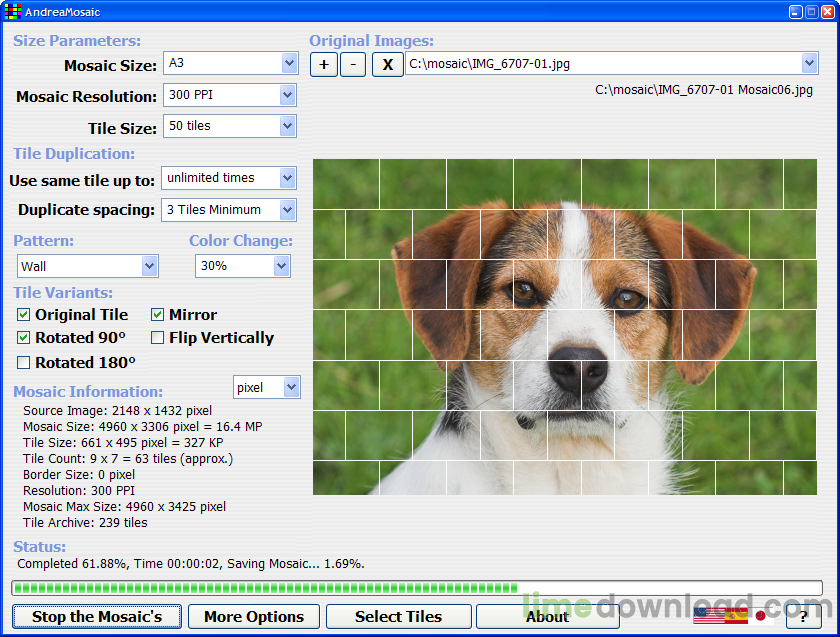Screen dimensions: 840x637
Task: Select the Japanese flag language icon
Action: [x=762, y=615]
